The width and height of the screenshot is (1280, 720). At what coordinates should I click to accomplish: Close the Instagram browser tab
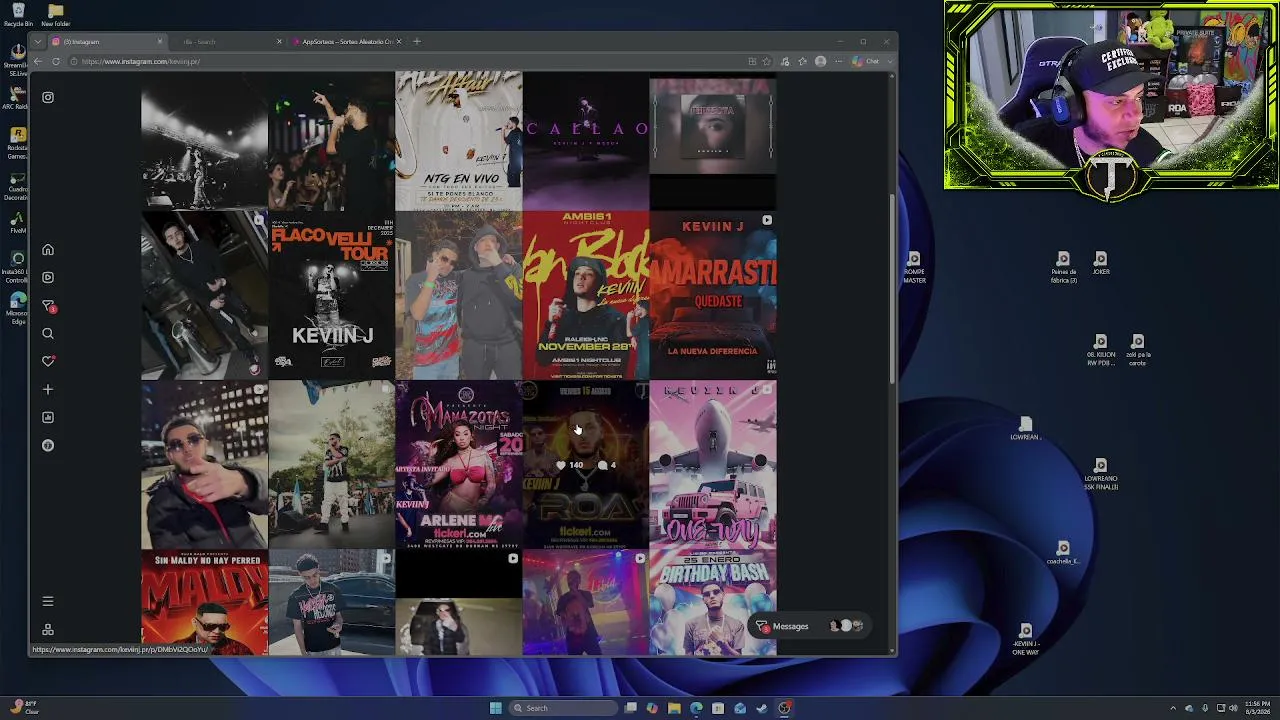click(x=160, y=41)
